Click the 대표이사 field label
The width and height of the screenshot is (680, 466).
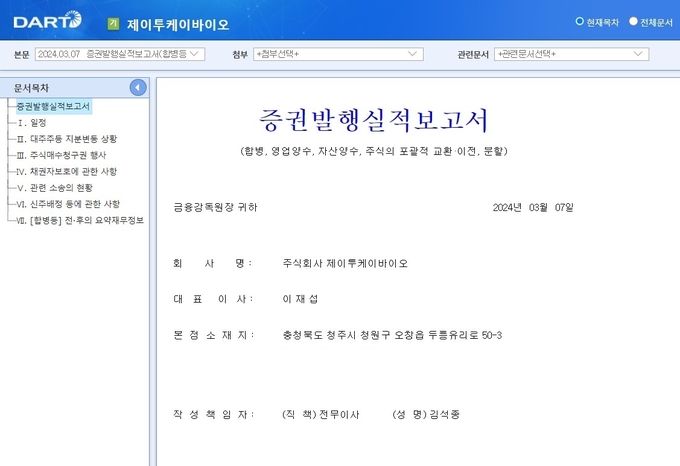[x=212, y=299]
